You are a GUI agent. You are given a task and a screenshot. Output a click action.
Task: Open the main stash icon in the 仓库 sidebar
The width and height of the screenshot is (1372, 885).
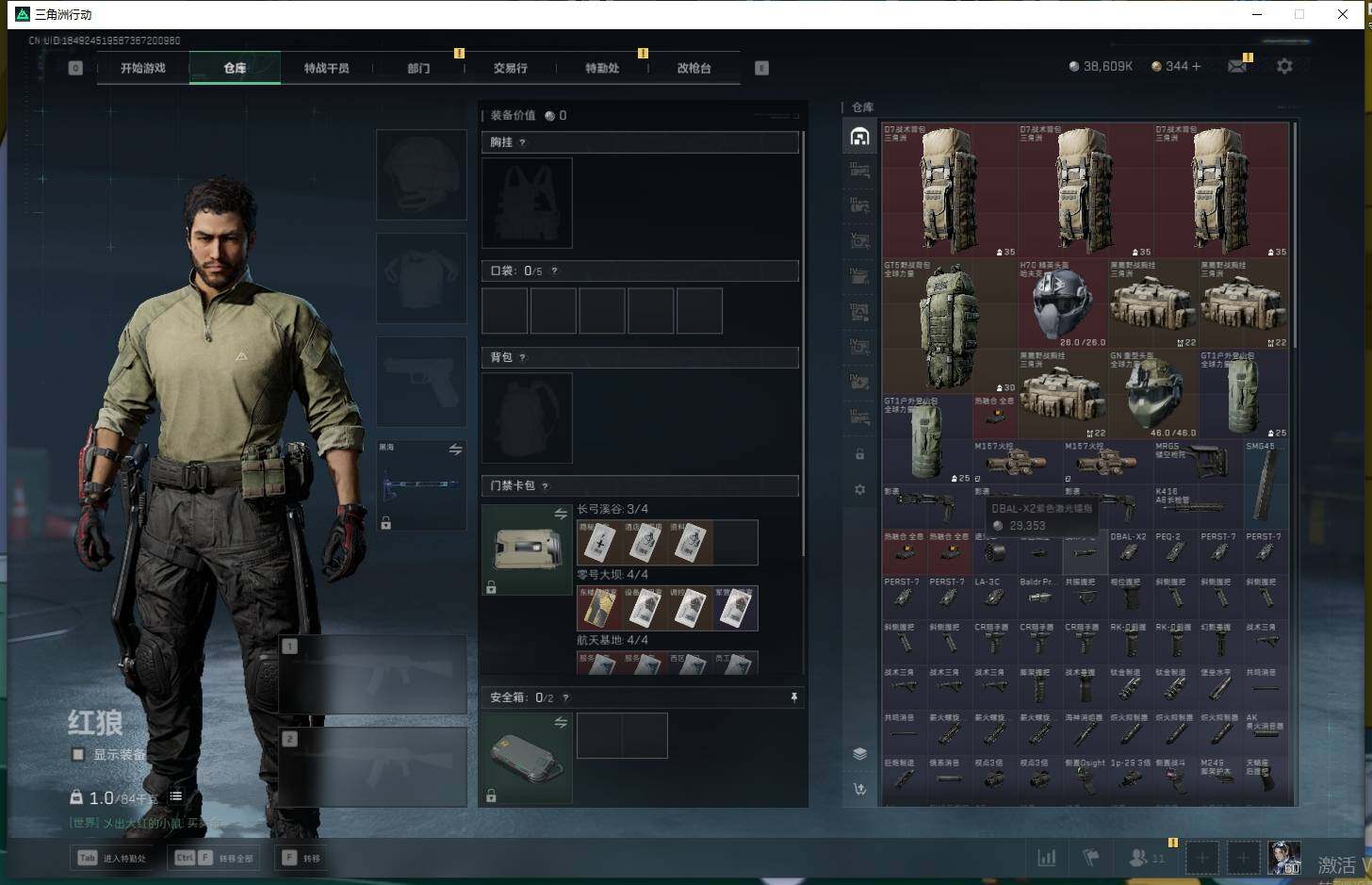859,137
